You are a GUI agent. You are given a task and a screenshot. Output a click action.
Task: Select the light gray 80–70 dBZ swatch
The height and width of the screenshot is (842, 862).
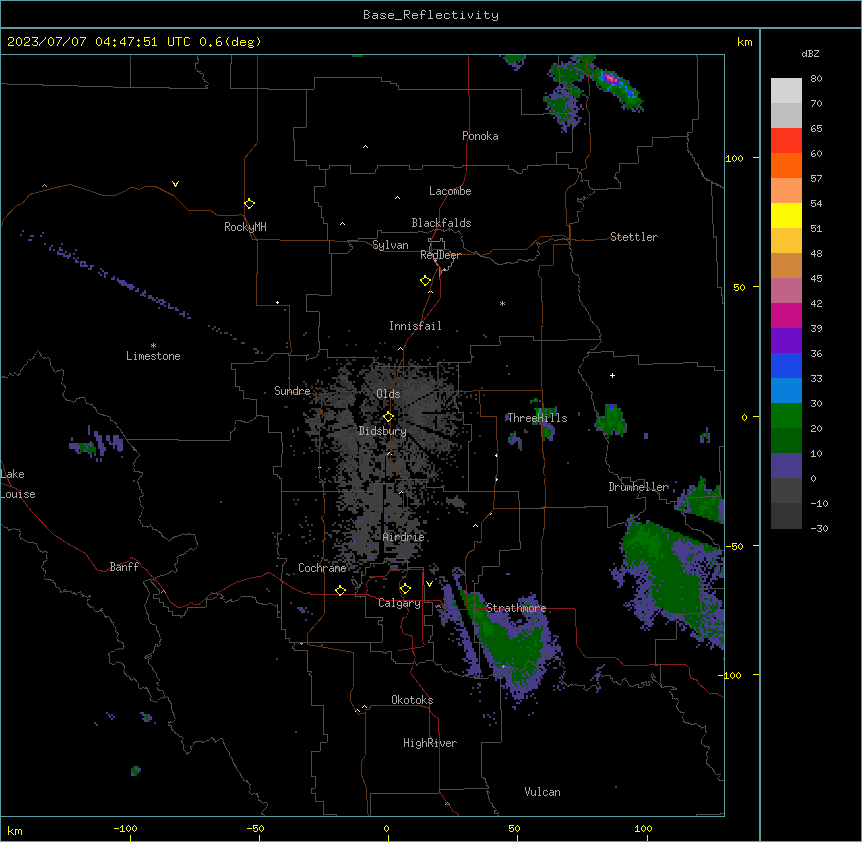786,91
